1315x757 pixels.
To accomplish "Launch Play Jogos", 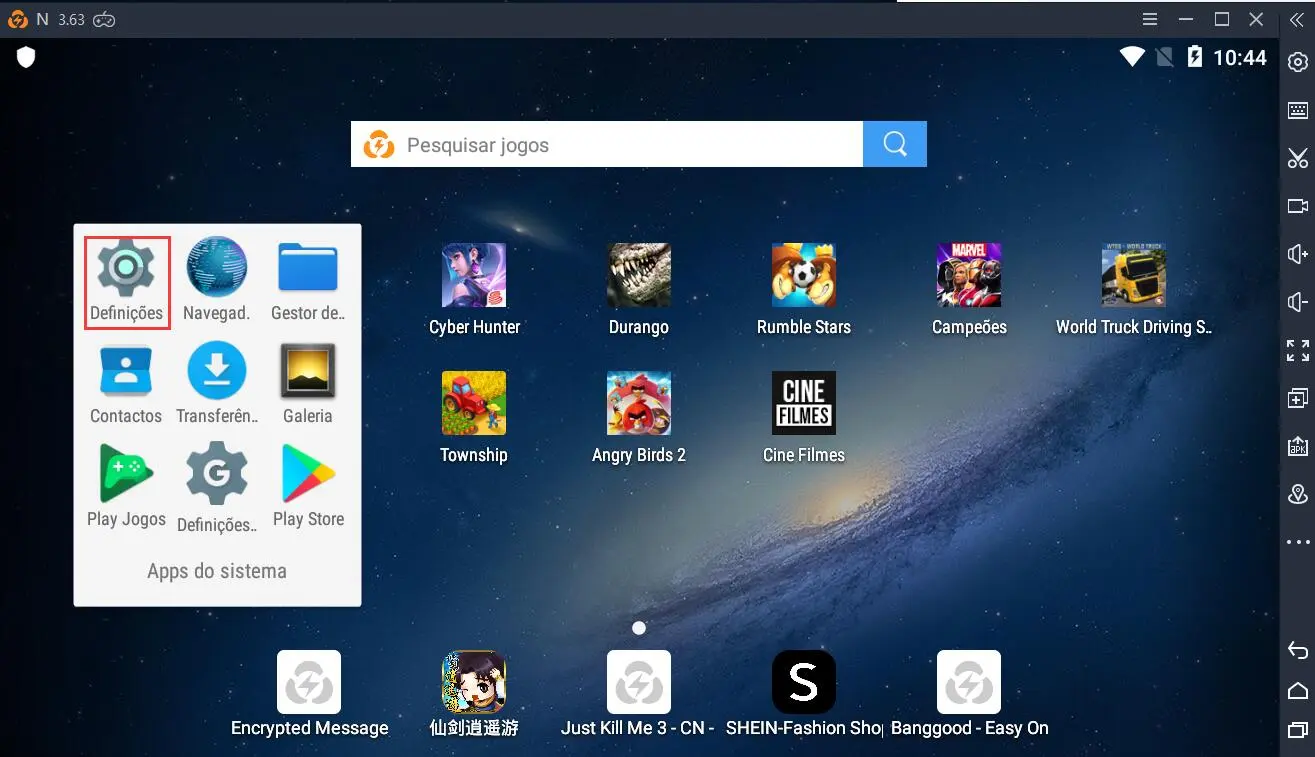I will [x=126, y=487].
